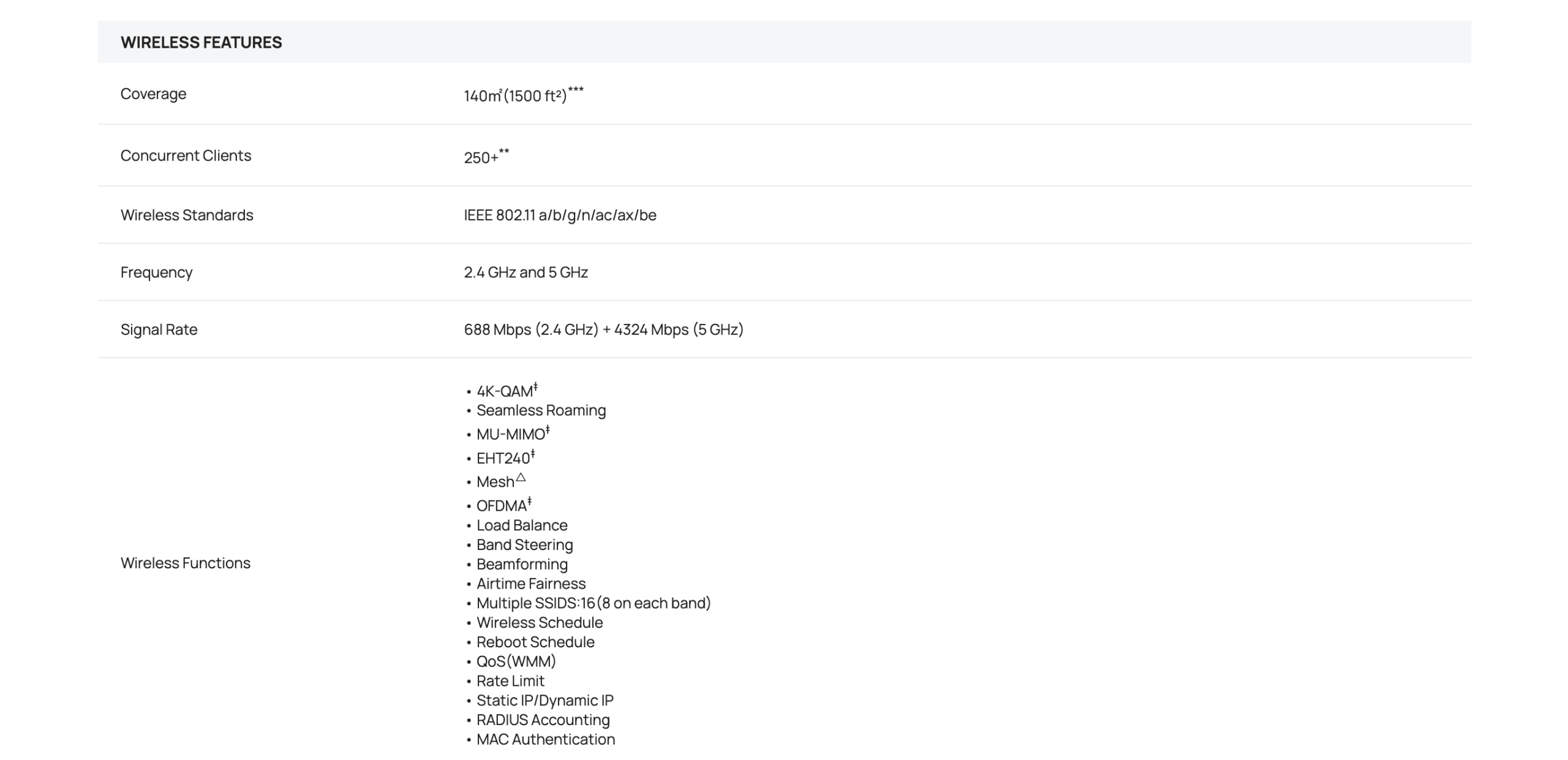
Task: Click the QoS(WMM) list item
Action: [x=516, y=661]
